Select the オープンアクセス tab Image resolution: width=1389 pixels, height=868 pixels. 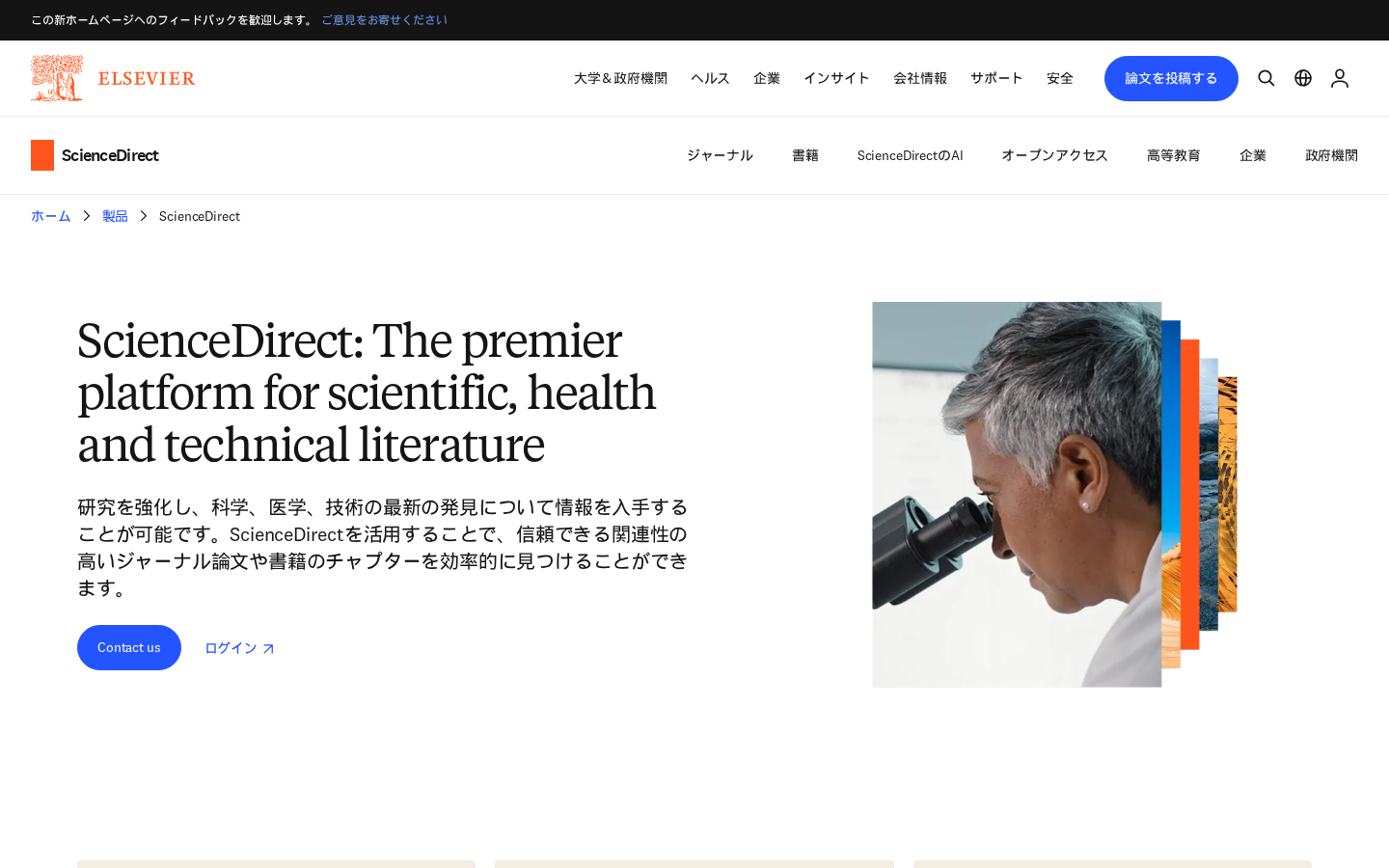tap(1054, 155)
